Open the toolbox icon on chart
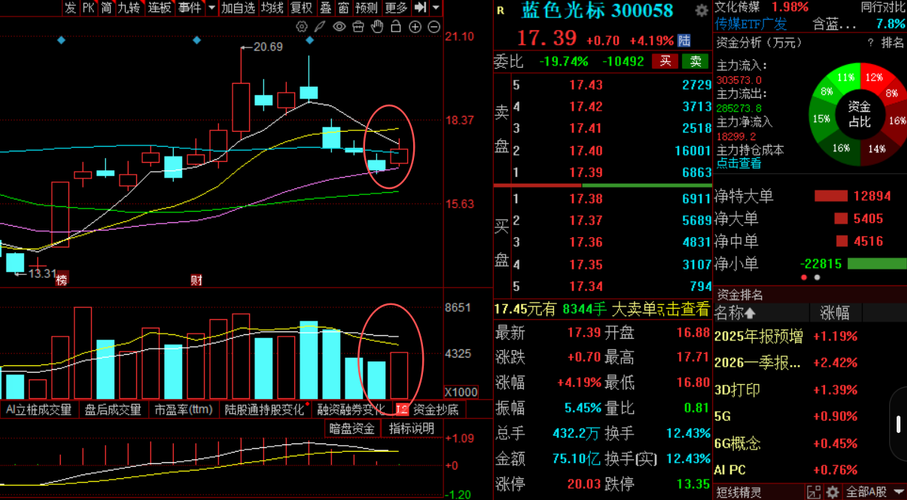This screenshot has width=907, height=500. [x=358, y=26]
